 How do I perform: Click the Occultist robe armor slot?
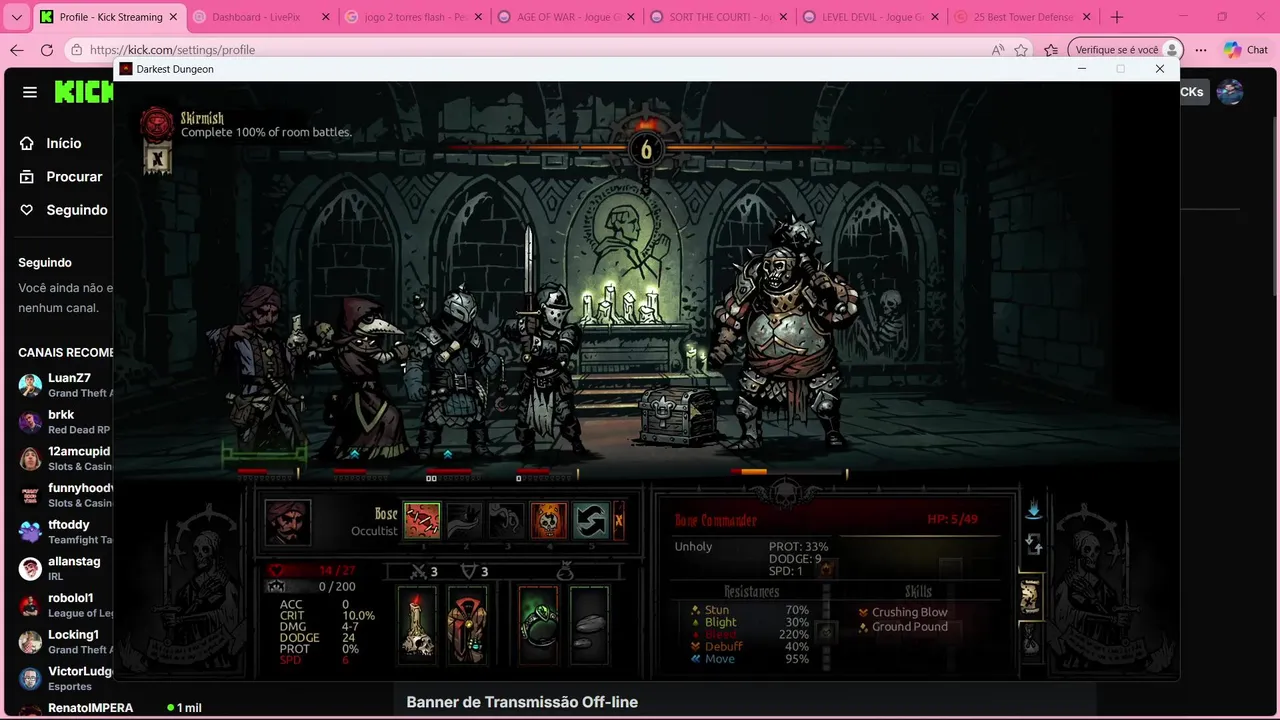click(466, 626)
